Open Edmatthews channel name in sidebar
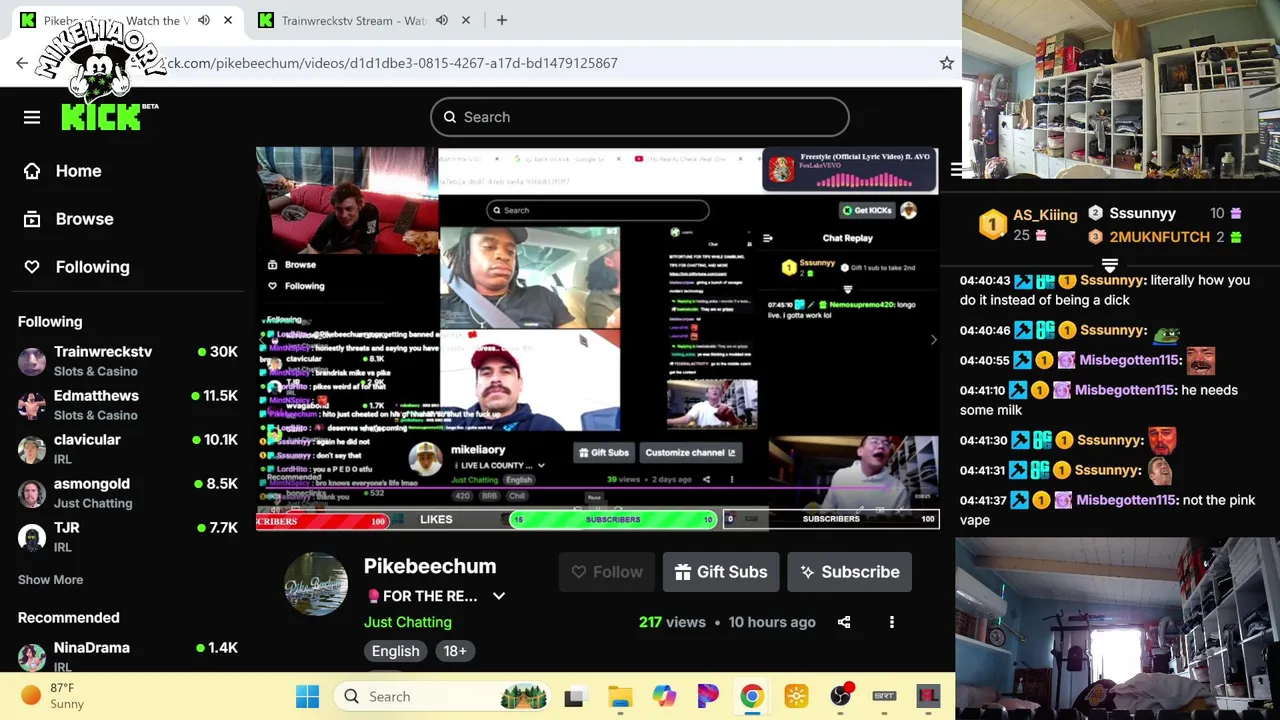This screenshot has width=1280, height=720. point(96,396)
